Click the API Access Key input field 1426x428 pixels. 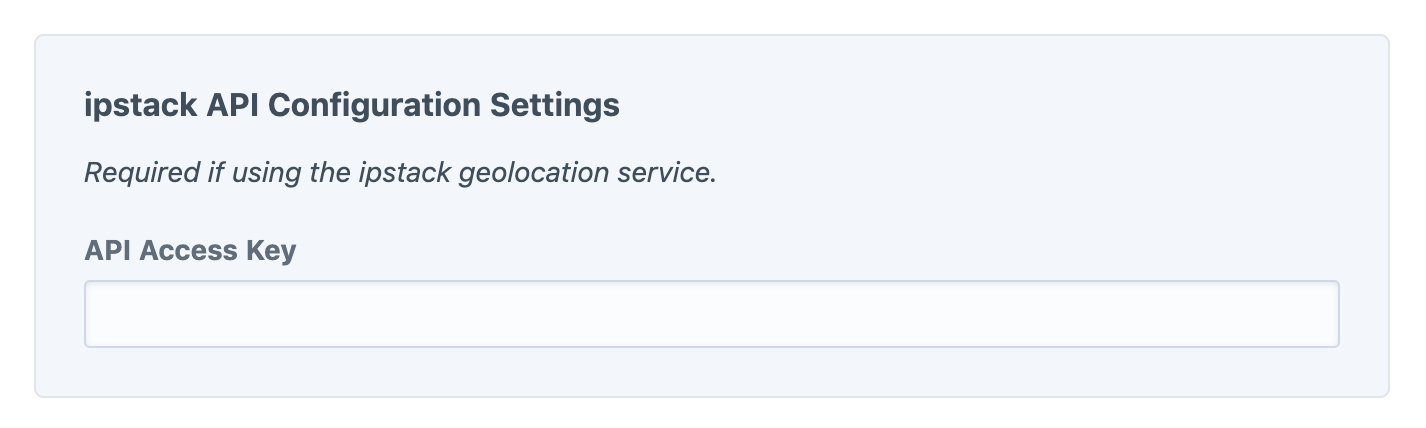(711, 314)
